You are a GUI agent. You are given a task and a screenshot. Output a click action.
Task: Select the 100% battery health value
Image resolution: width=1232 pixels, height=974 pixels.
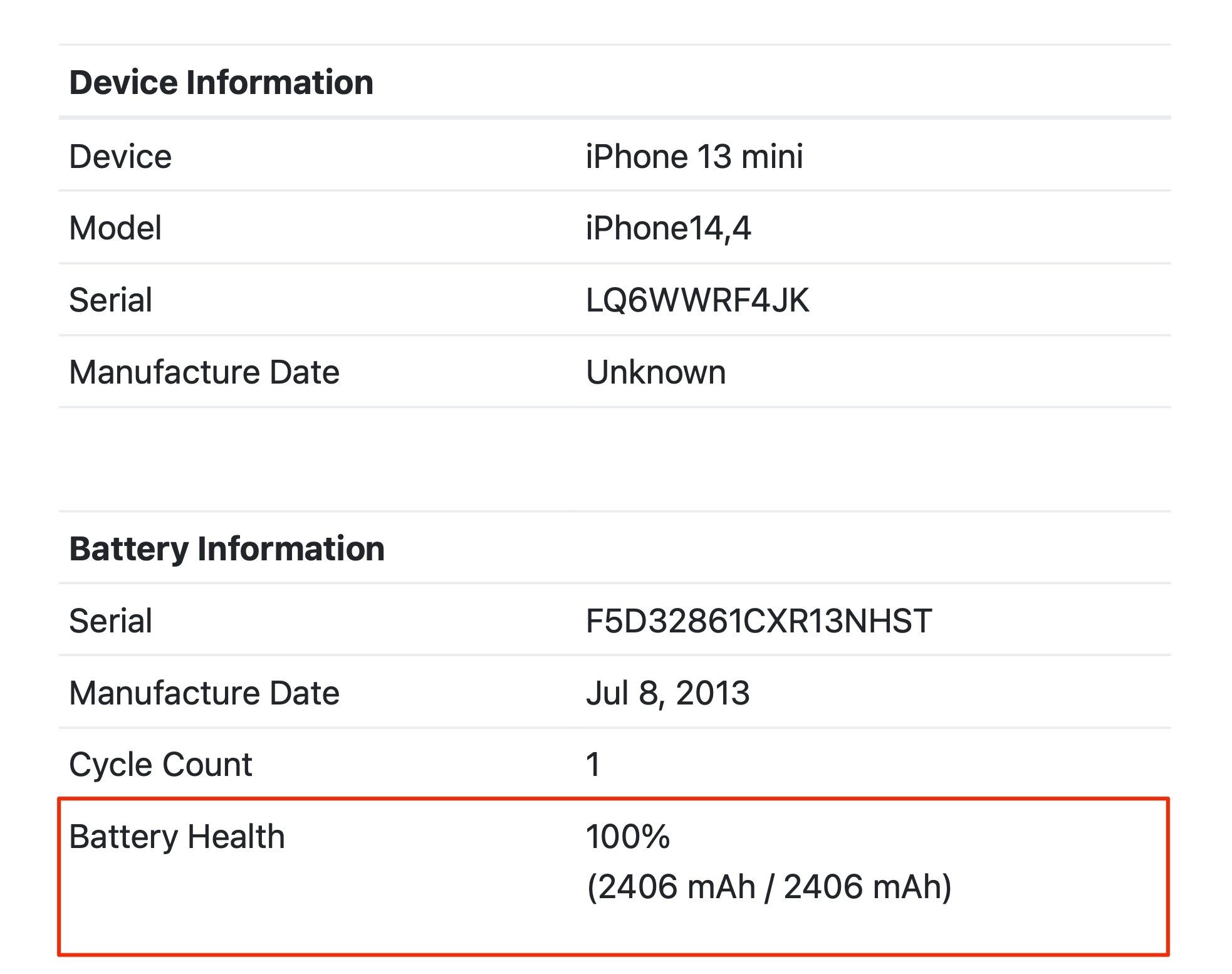(x=628, y=837)
